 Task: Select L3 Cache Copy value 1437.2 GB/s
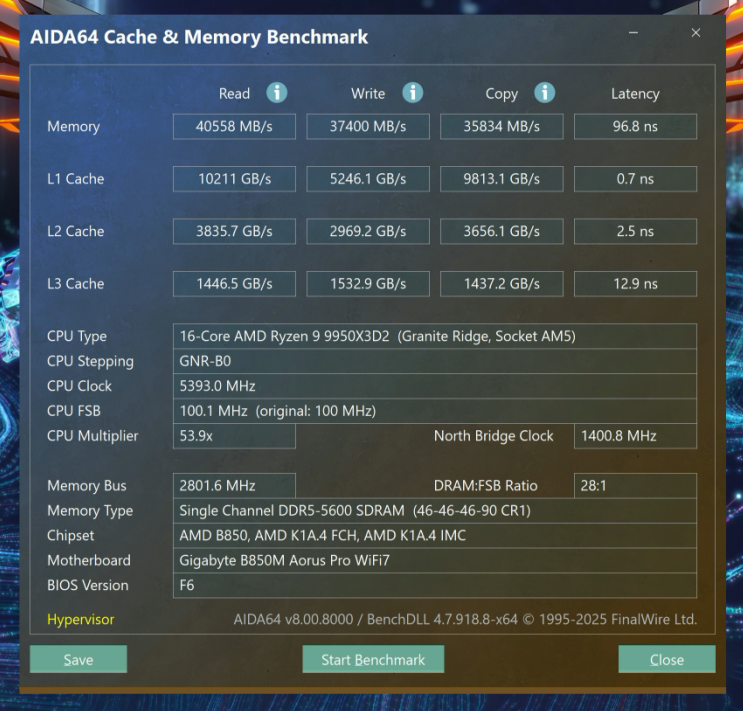[502, 284]
